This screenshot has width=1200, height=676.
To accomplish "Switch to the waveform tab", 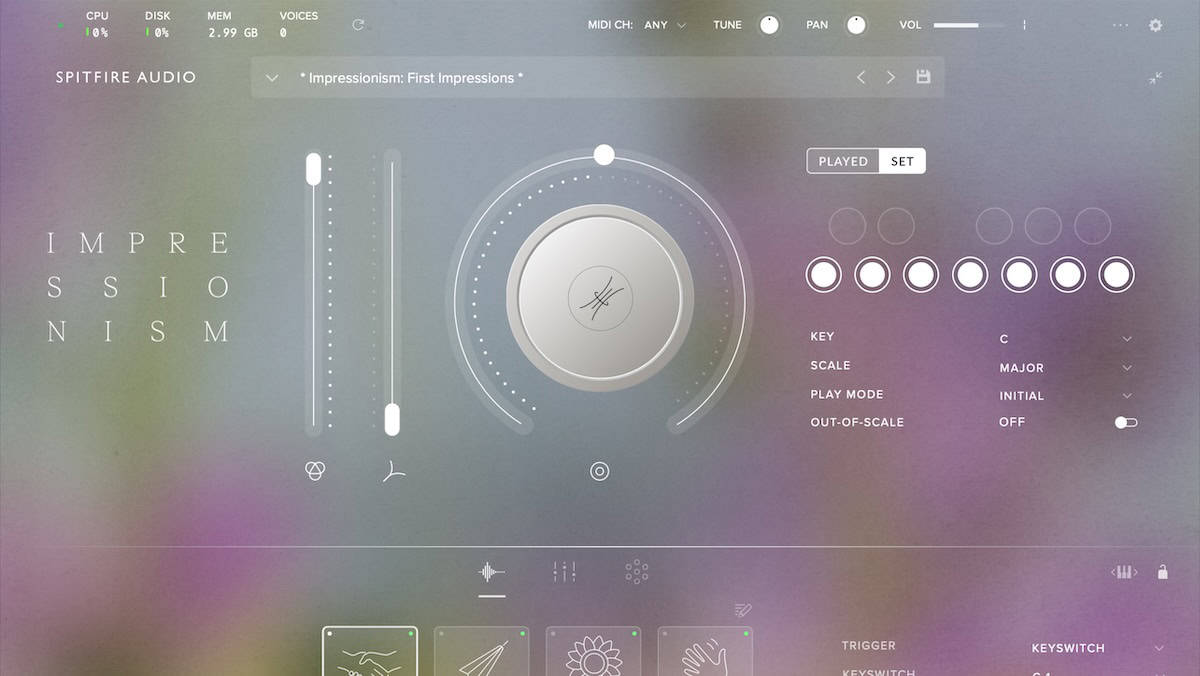I will [491, 572].
